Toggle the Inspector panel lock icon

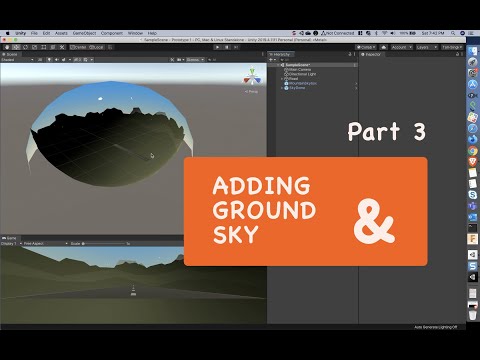click(457, 54)
